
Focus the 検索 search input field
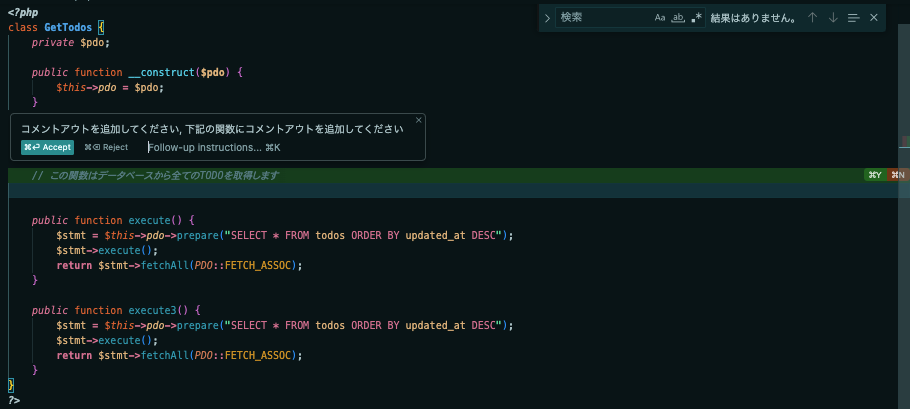pyautogui.click(x=604, y=18)
